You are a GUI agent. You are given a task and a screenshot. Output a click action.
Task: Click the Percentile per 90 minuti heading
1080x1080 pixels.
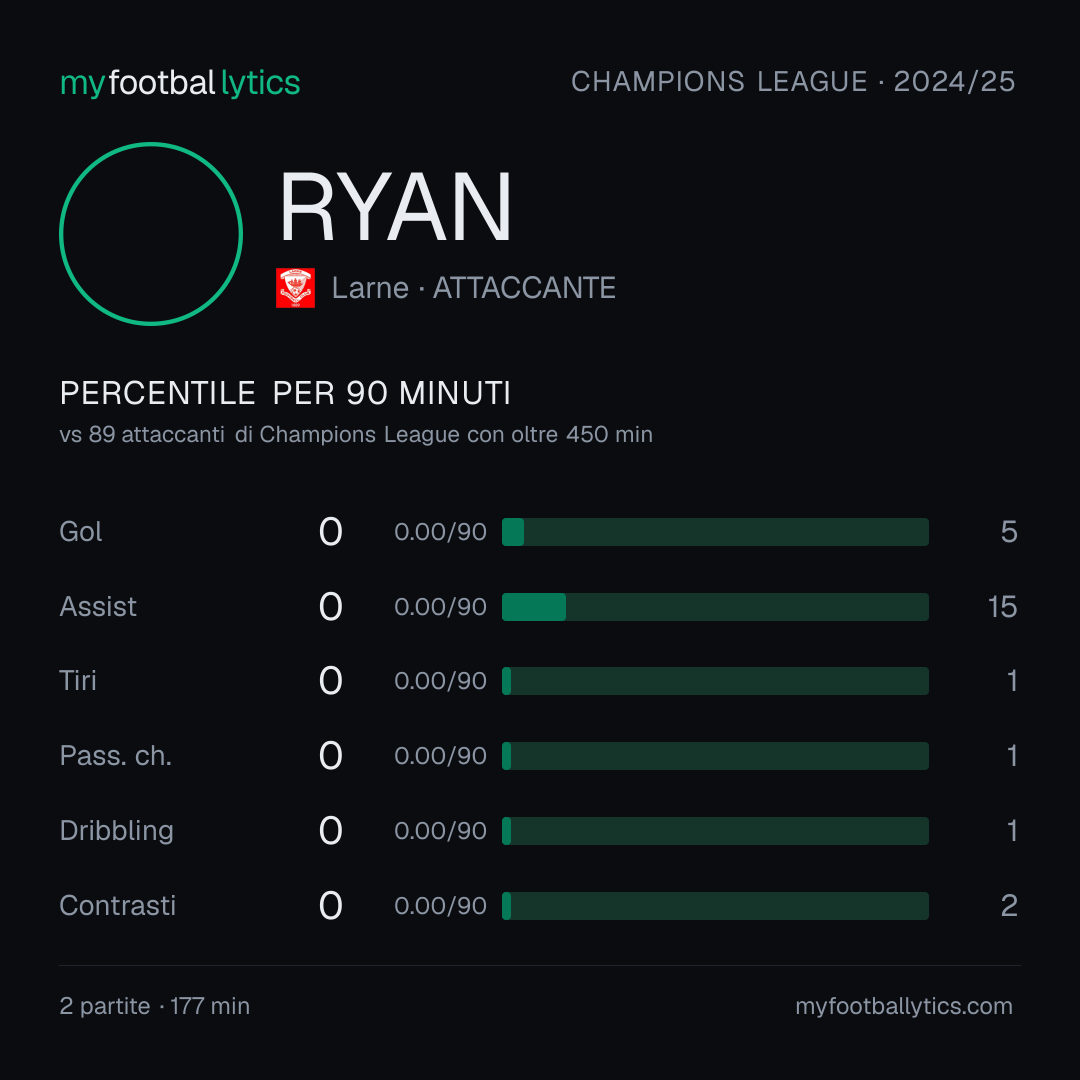(285, 393)
